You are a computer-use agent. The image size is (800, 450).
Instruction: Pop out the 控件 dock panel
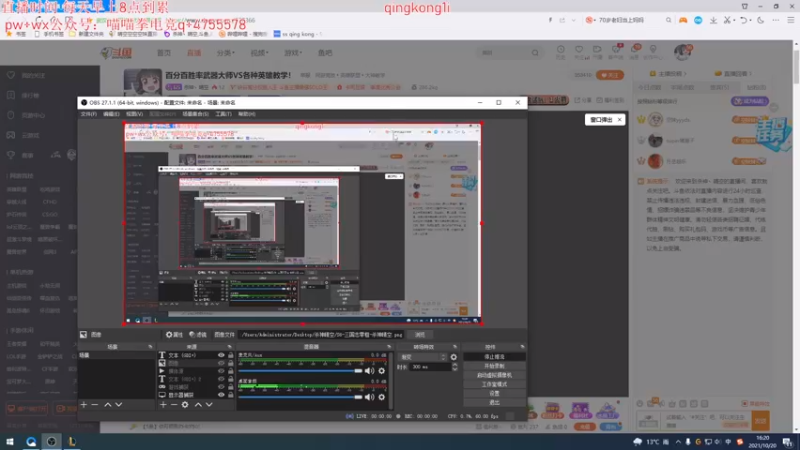pos(522,346)
